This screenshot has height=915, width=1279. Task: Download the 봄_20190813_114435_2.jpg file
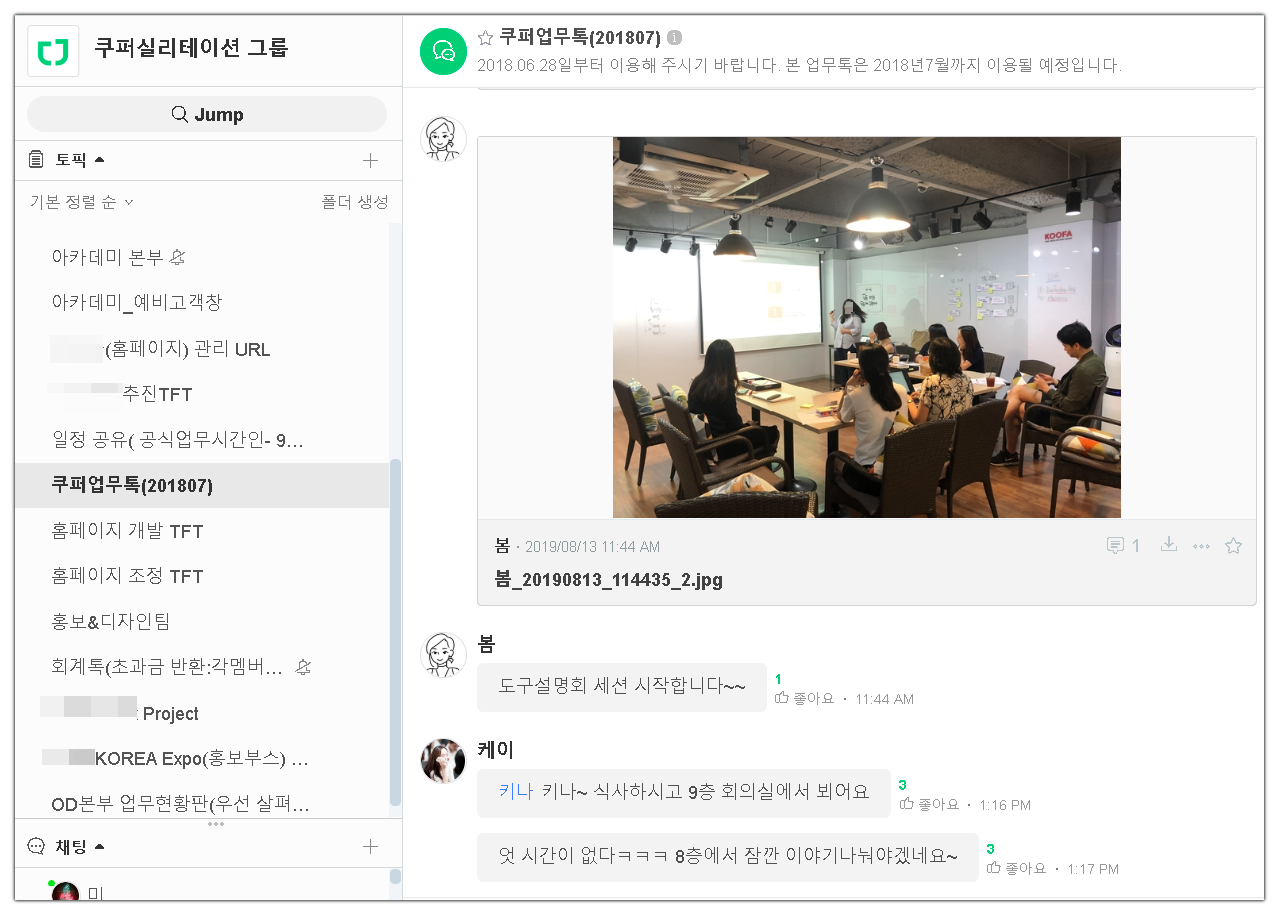click(x=1168, y=545)
